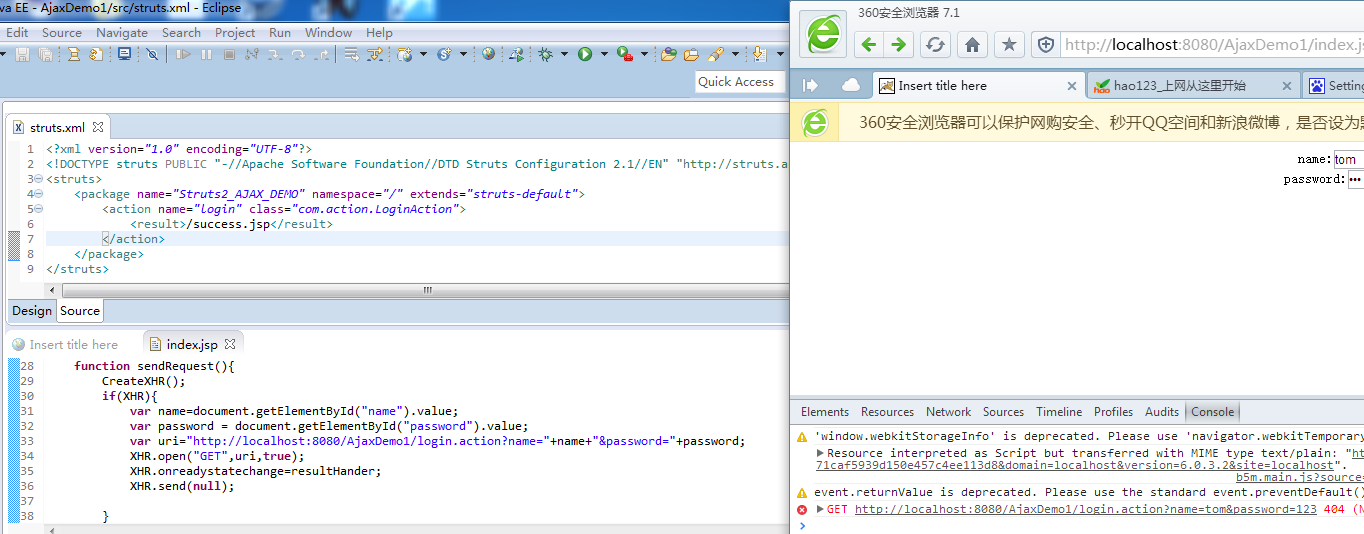Expand the 'Resource interpreted as Script' console entry
The height and width of the screenshot is (534, 1364).
(820, 453)
